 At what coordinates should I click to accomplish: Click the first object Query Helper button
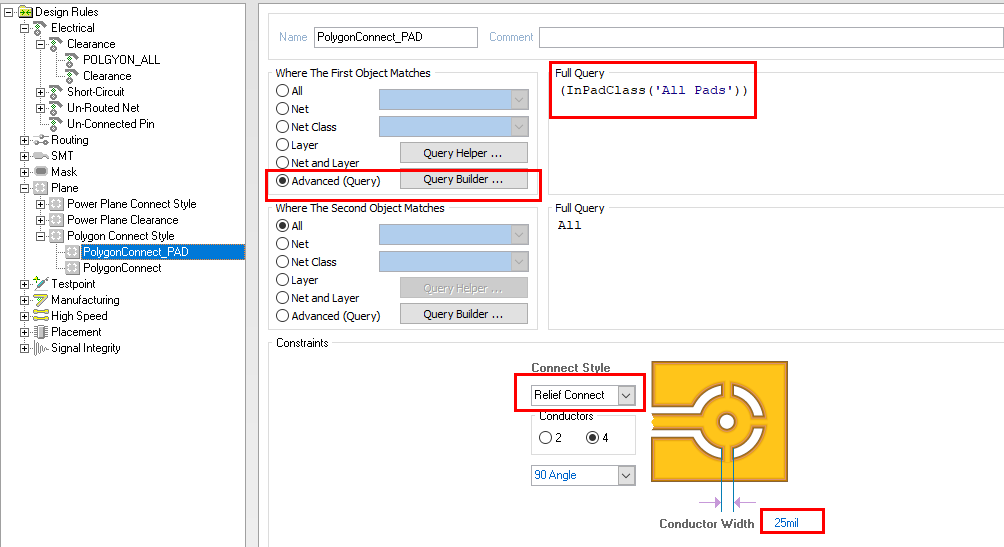pos(463,153)
